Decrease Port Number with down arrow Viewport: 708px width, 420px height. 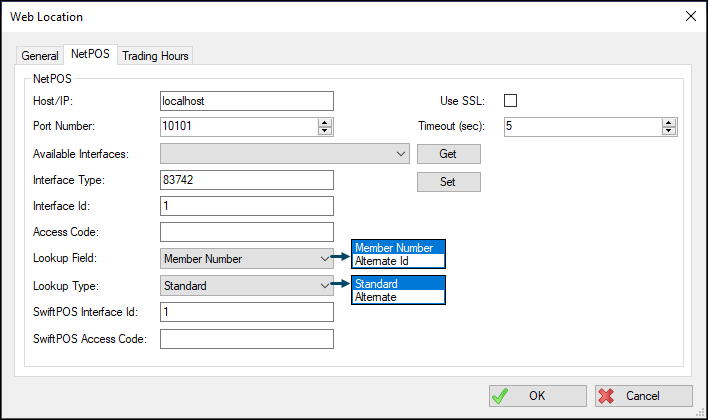325,131
